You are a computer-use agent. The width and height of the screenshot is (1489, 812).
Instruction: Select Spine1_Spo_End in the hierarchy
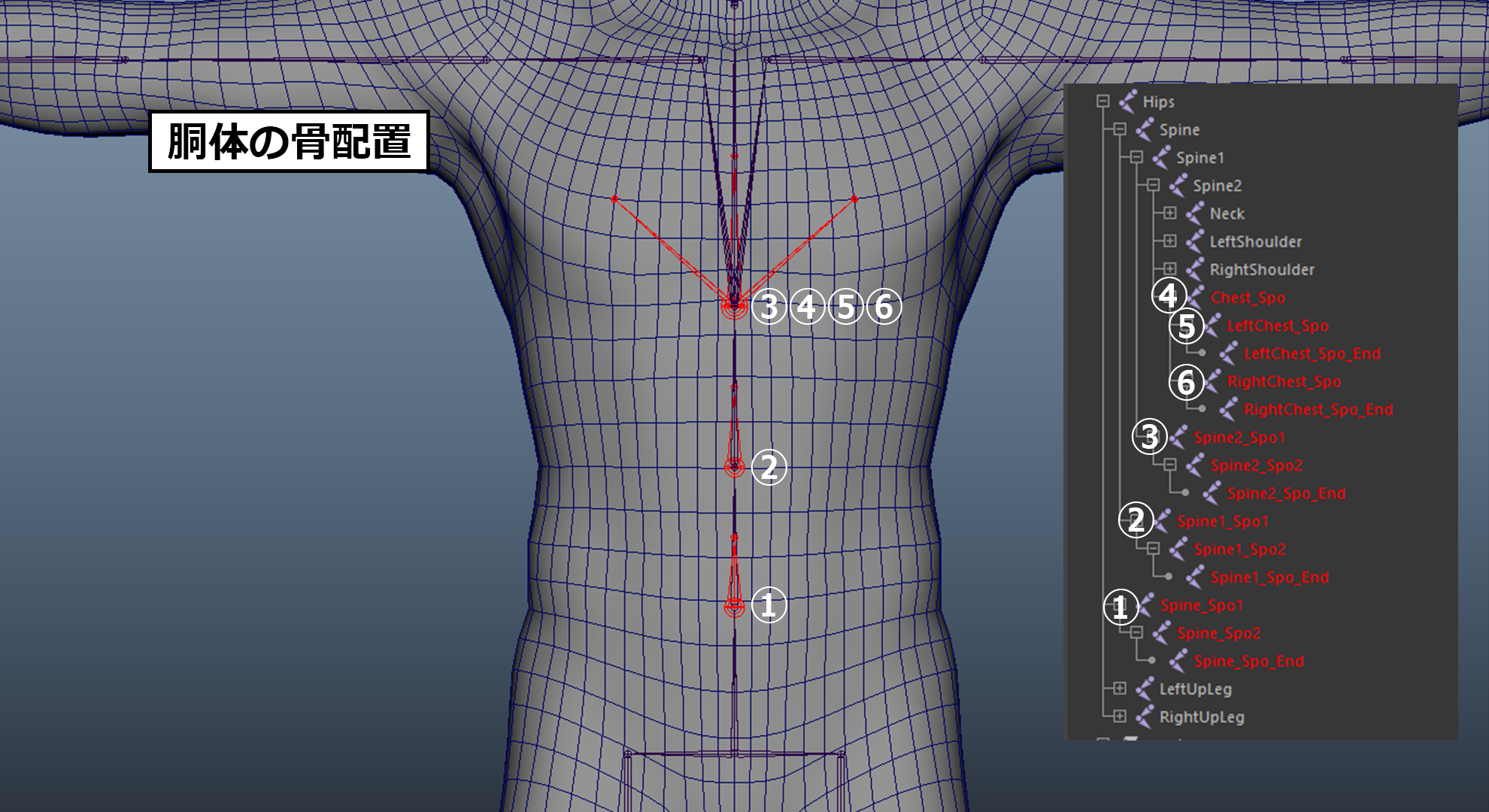1269,577
